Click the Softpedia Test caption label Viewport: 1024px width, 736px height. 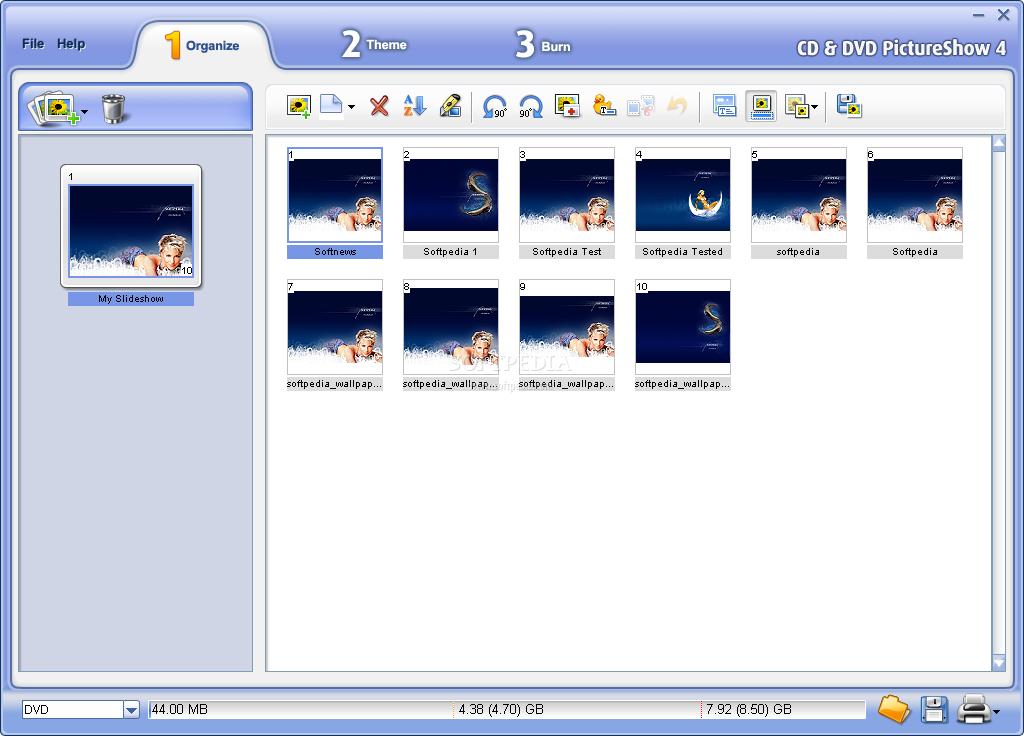tap(567, 251)
